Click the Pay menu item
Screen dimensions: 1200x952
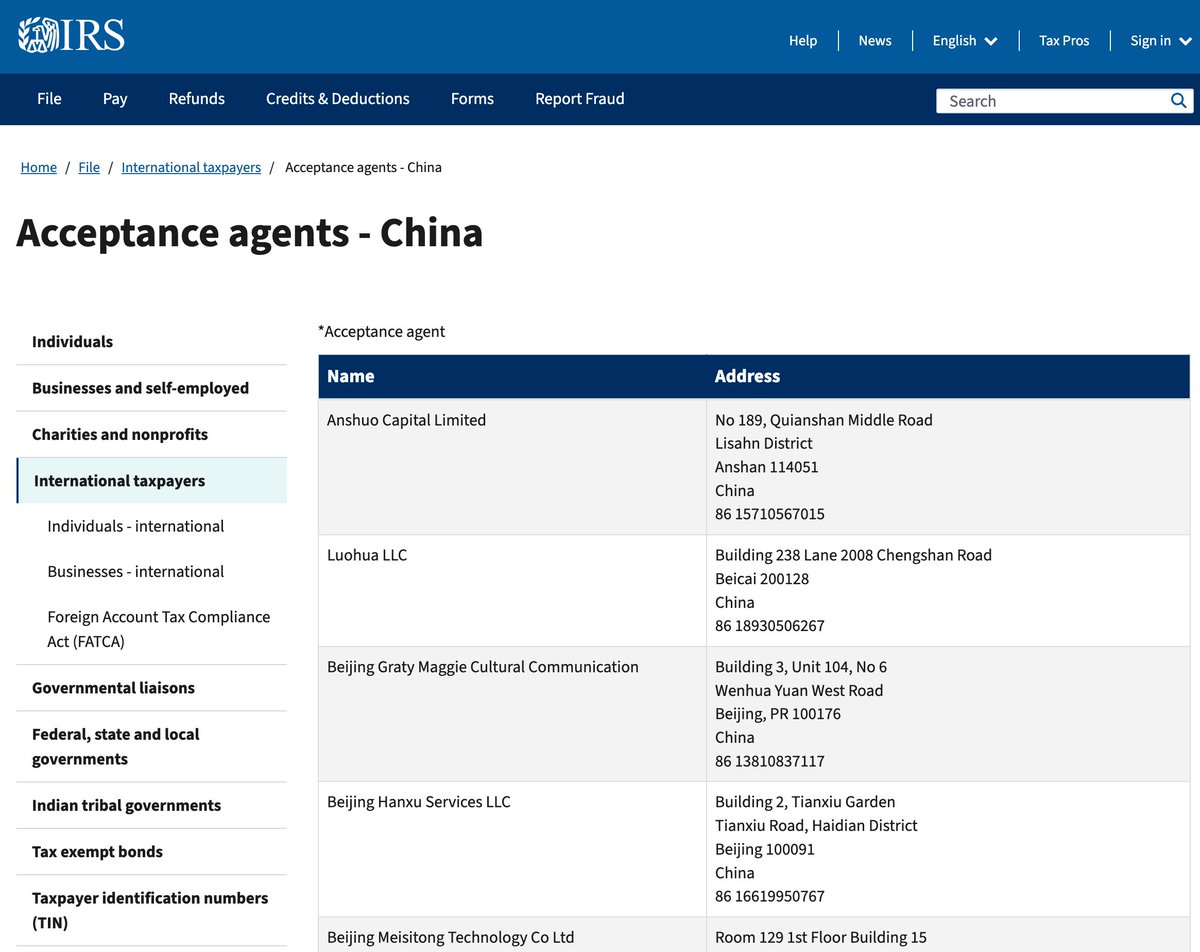coord(115,98)
